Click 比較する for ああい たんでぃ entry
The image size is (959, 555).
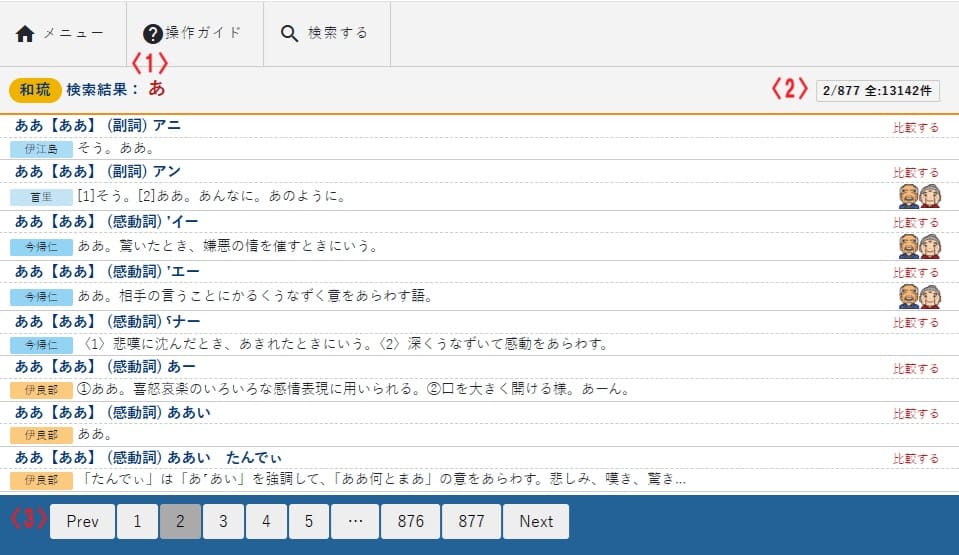coord(916,459)
